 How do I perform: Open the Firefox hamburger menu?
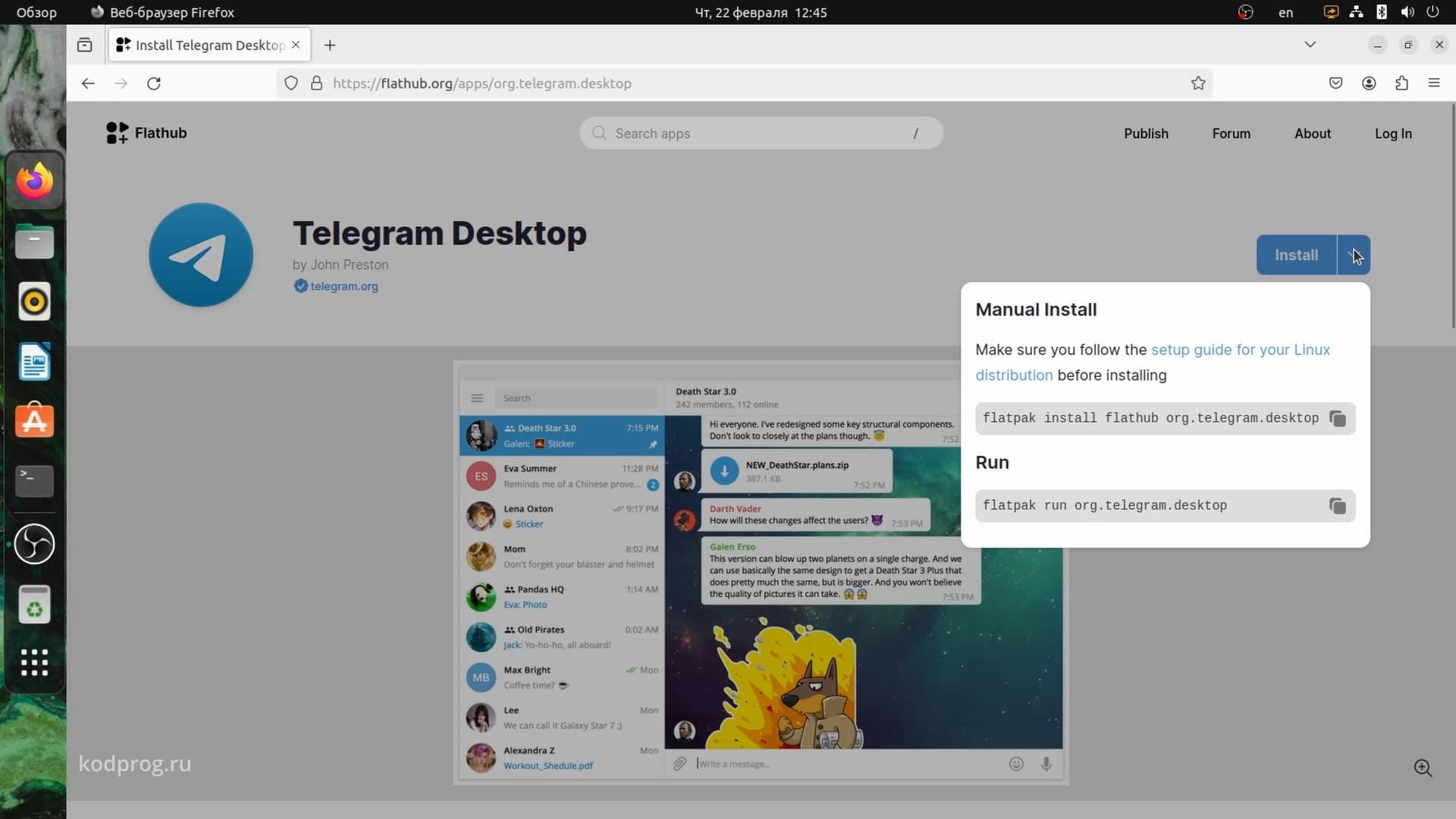click(1434, 83)
